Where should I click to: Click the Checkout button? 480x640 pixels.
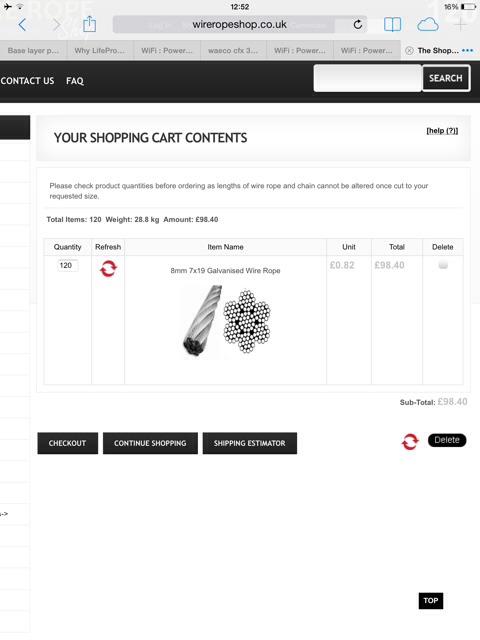[68, 443]
